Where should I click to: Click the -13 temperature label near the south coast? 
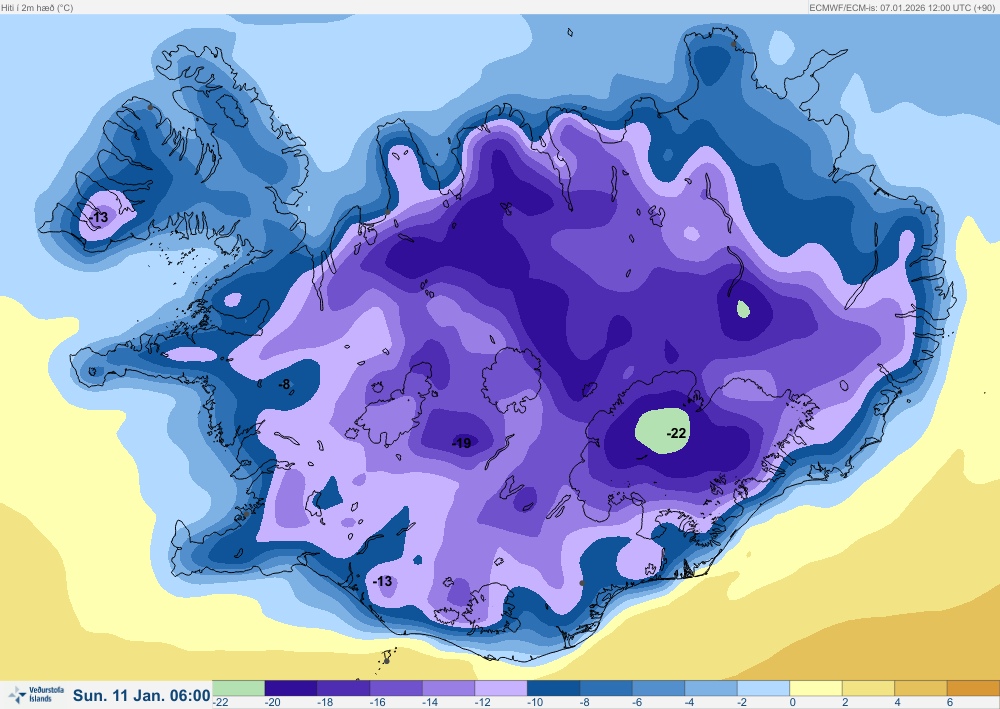click(x=382, y=581)
